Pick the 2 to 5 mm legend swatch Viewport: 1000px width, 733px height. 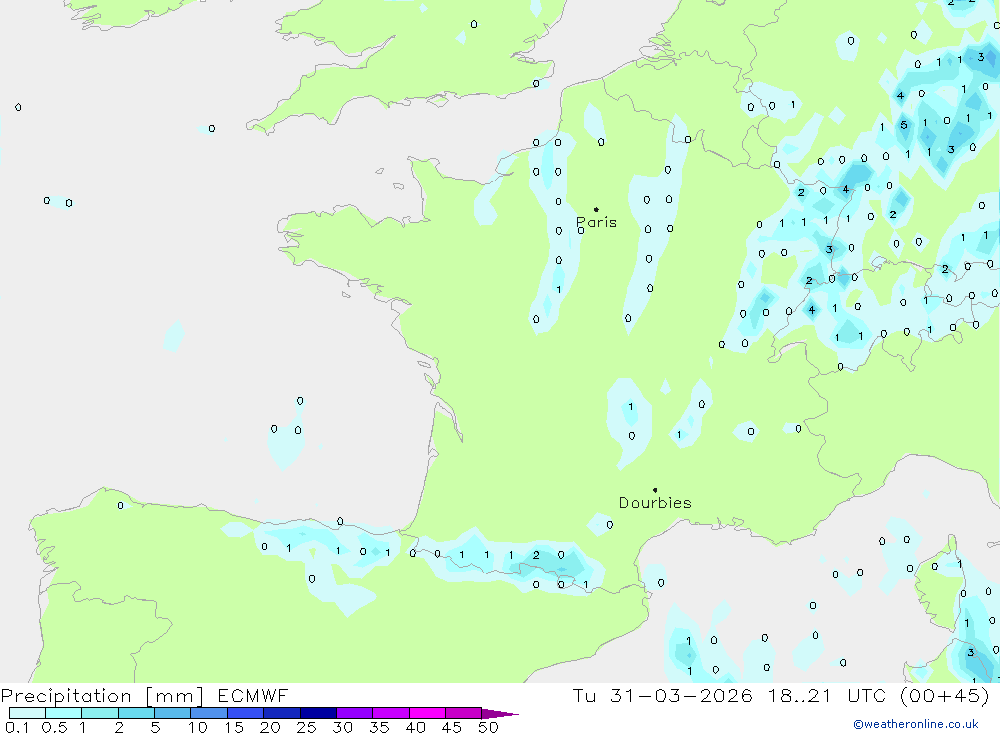pos(136,713)
